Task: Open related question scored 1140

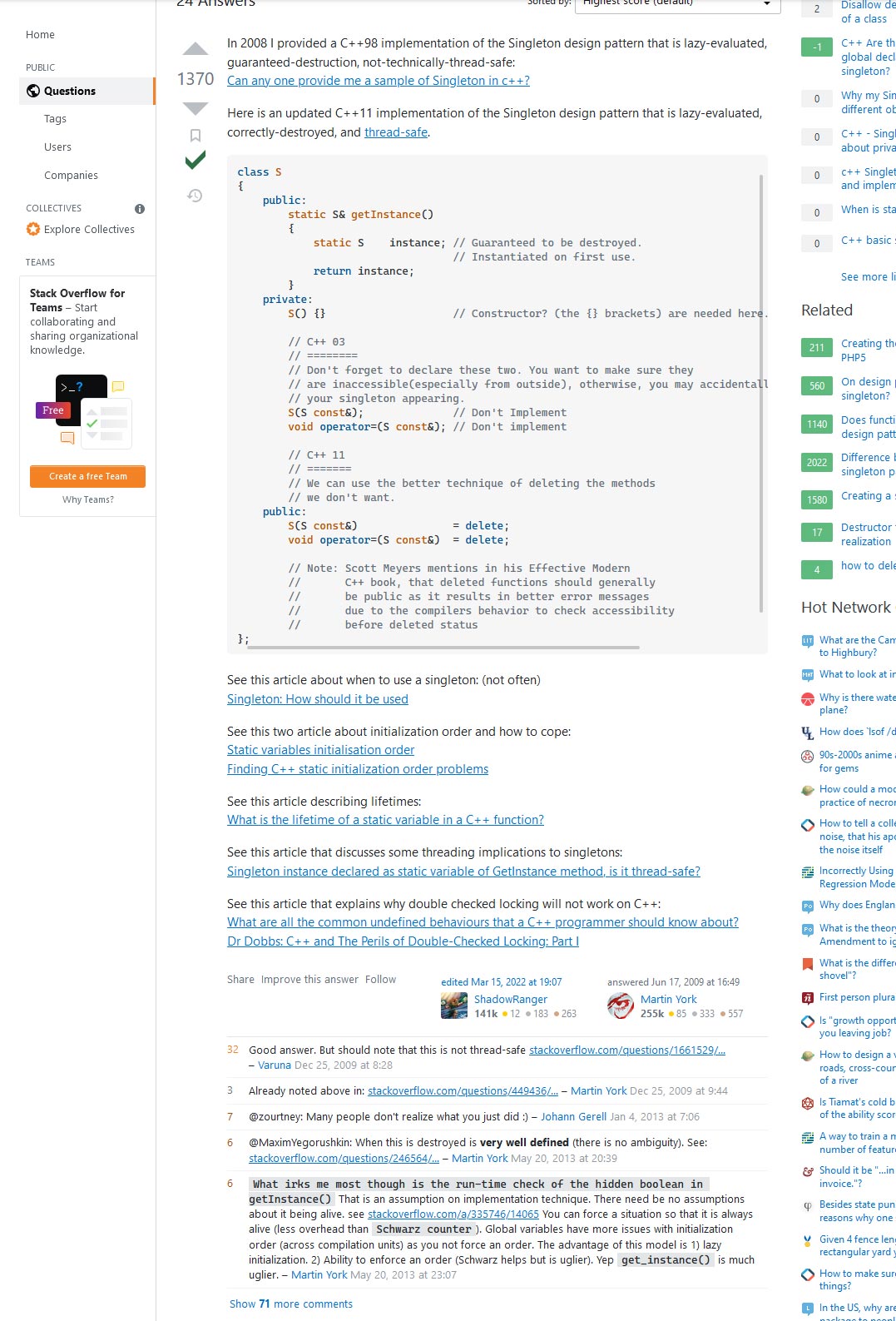Action: [869, 427]
